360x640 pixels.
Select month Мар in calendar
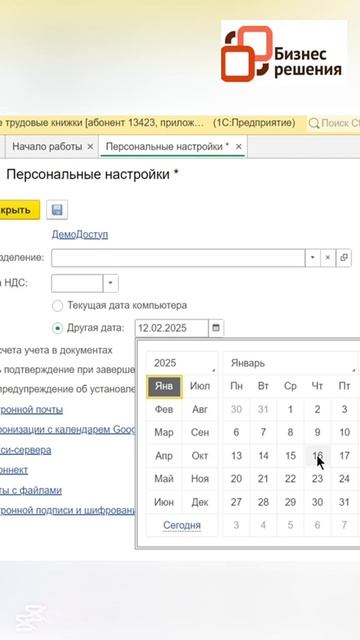(164, 432)
